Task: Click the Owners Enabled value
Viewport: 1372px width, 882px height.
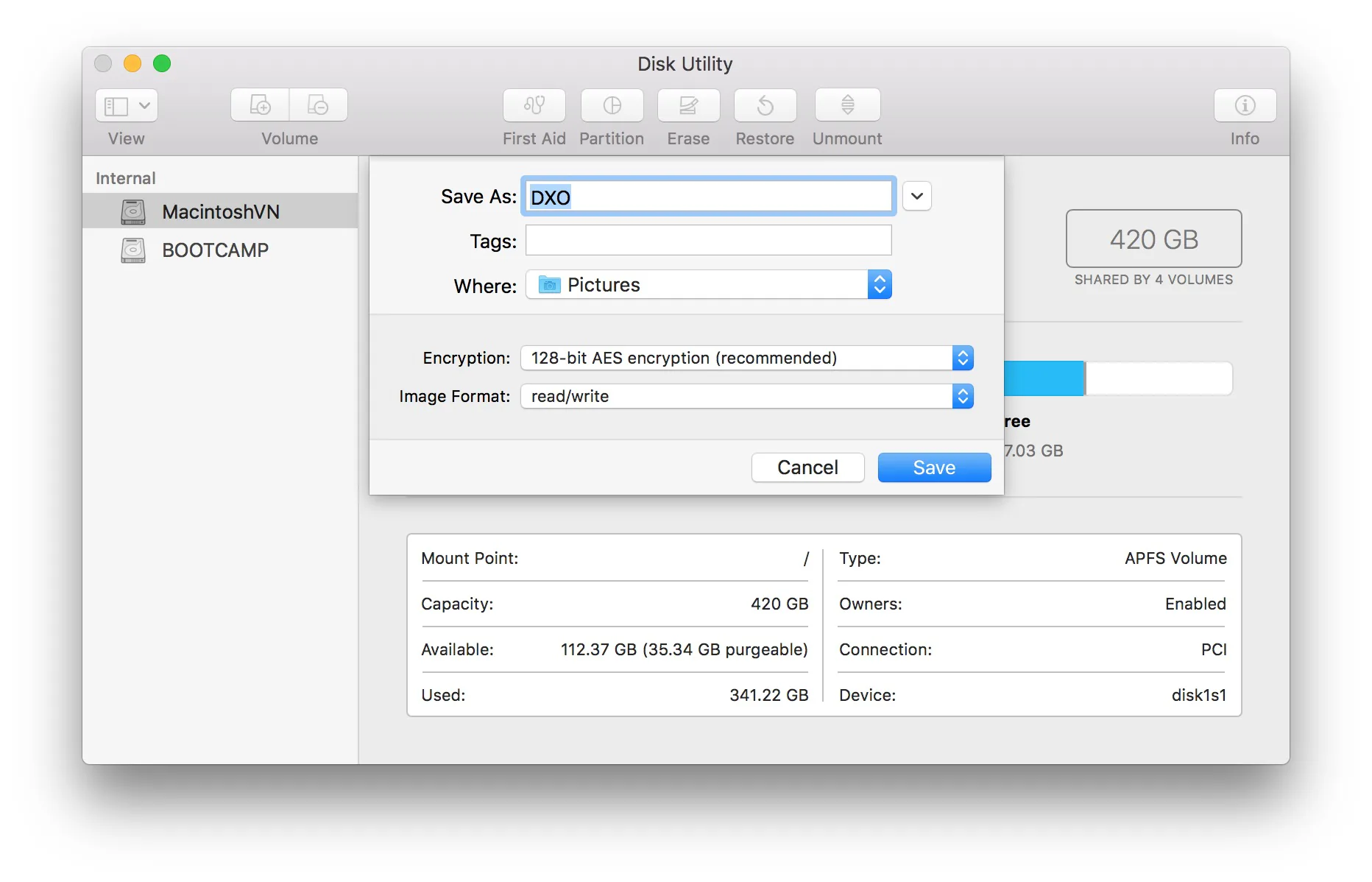Action: (1195, 604)
